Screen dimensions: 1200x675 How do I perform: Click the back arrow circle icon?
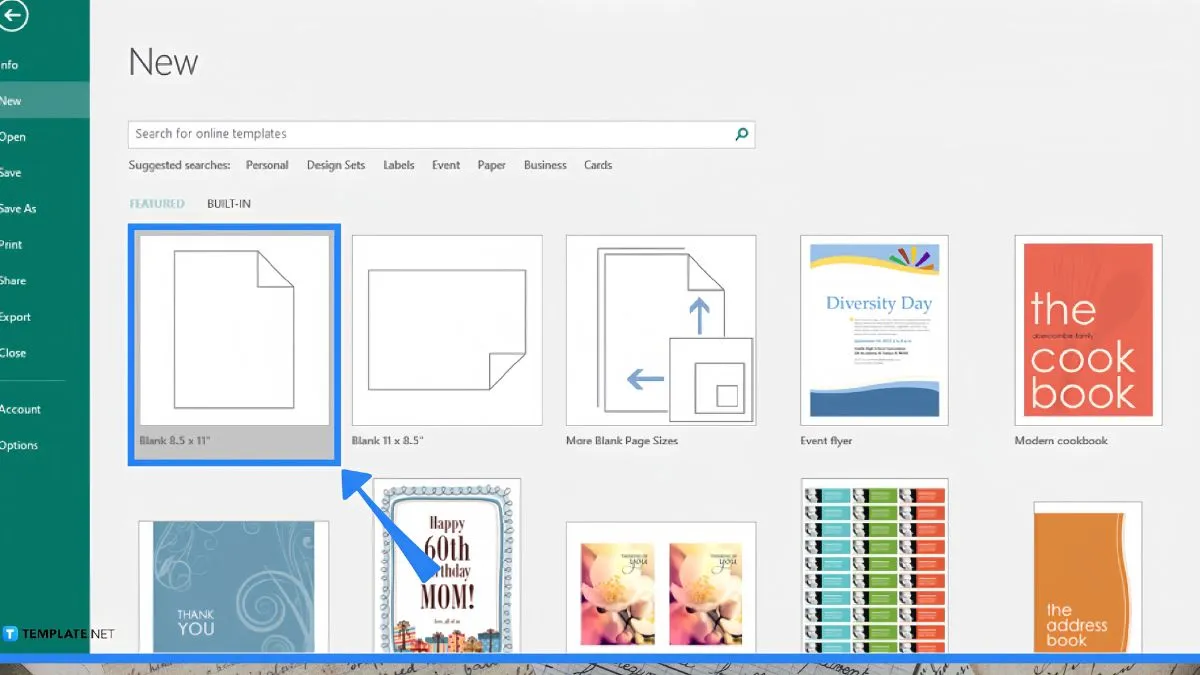pyautogui.click(x=12, y=16)
